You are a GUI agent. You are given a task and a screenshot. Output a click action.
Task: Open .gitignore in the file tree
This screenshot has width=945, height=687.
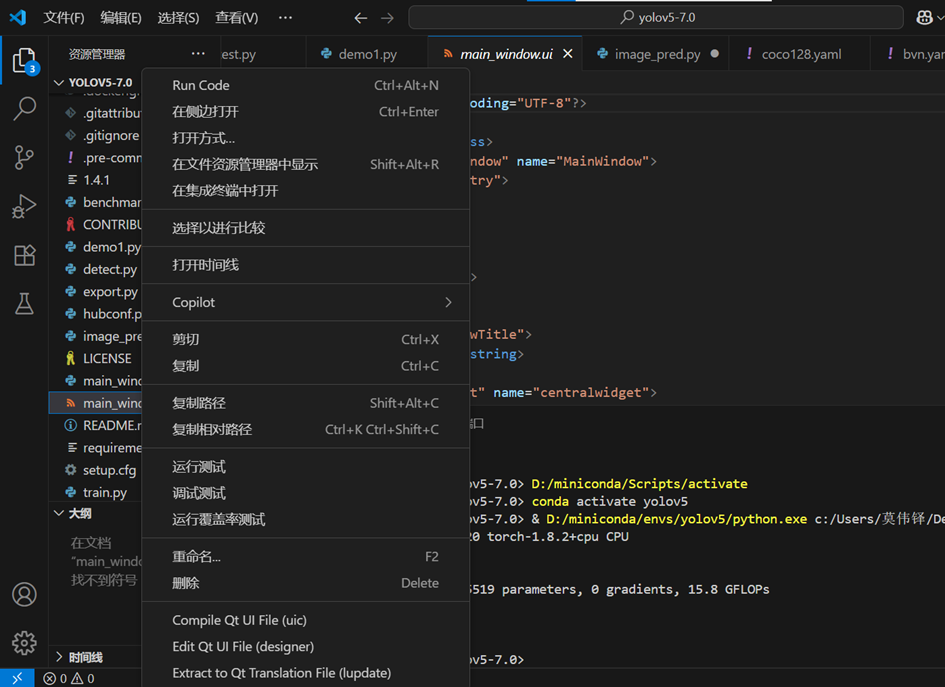(95, 136)
